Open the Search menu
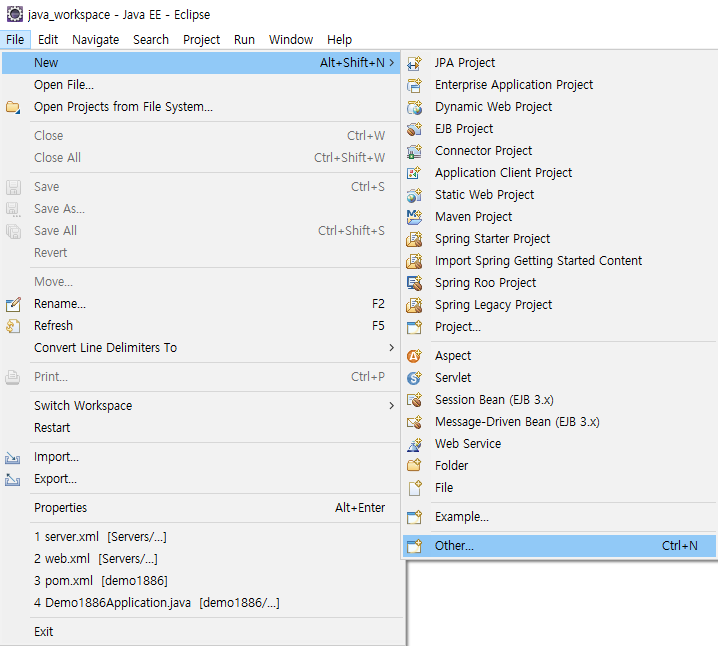Screen dimensions: 718x646 pyautogui.click(x=151, y=40)
